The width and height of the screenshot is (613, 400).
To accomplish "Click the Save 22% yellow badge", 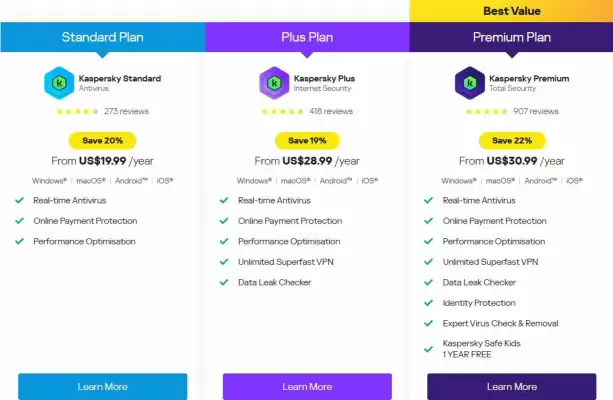I will [512, 141].
